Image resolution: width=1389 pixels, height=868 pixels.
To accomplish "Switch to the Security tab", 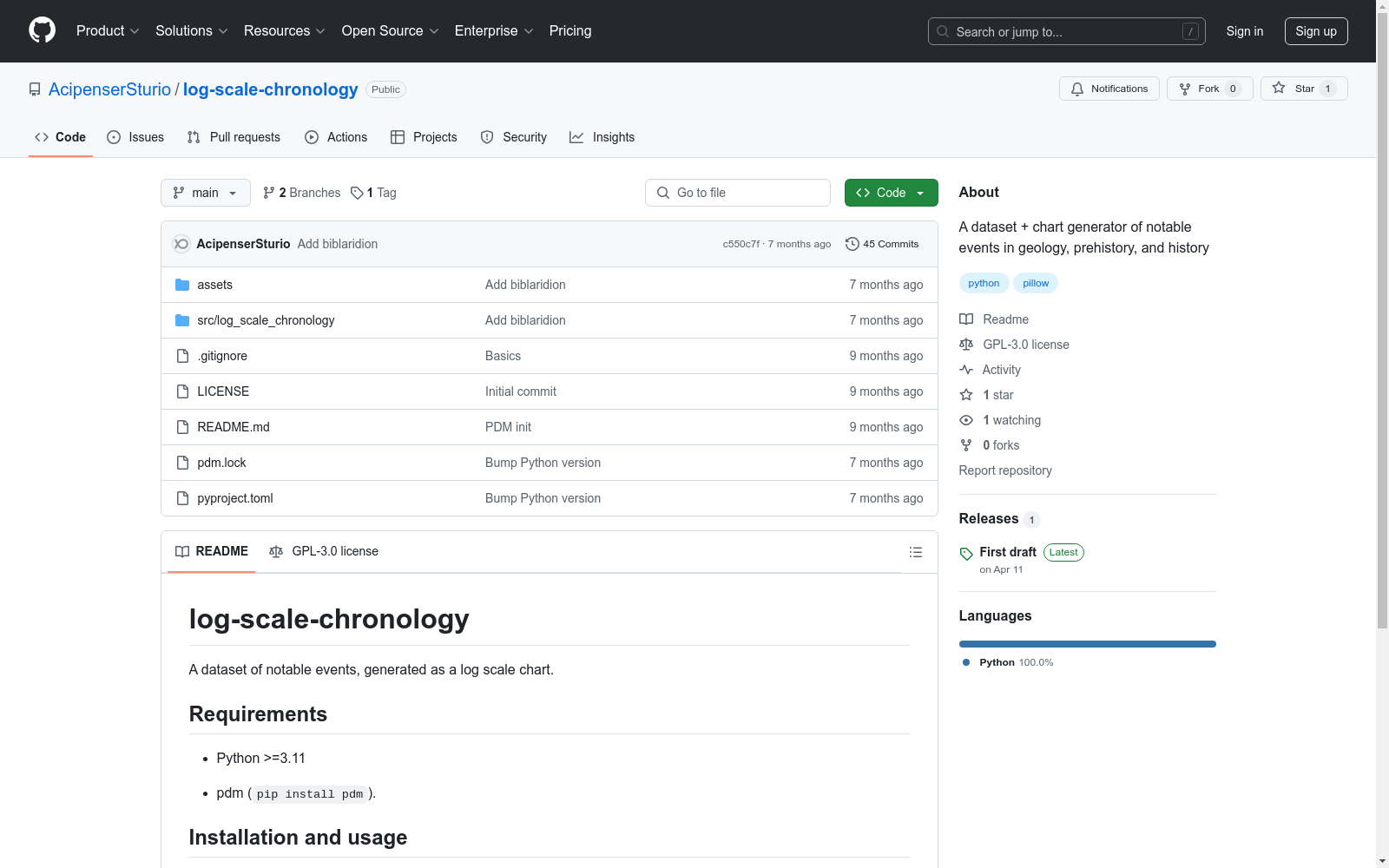I will click(514, 137).
